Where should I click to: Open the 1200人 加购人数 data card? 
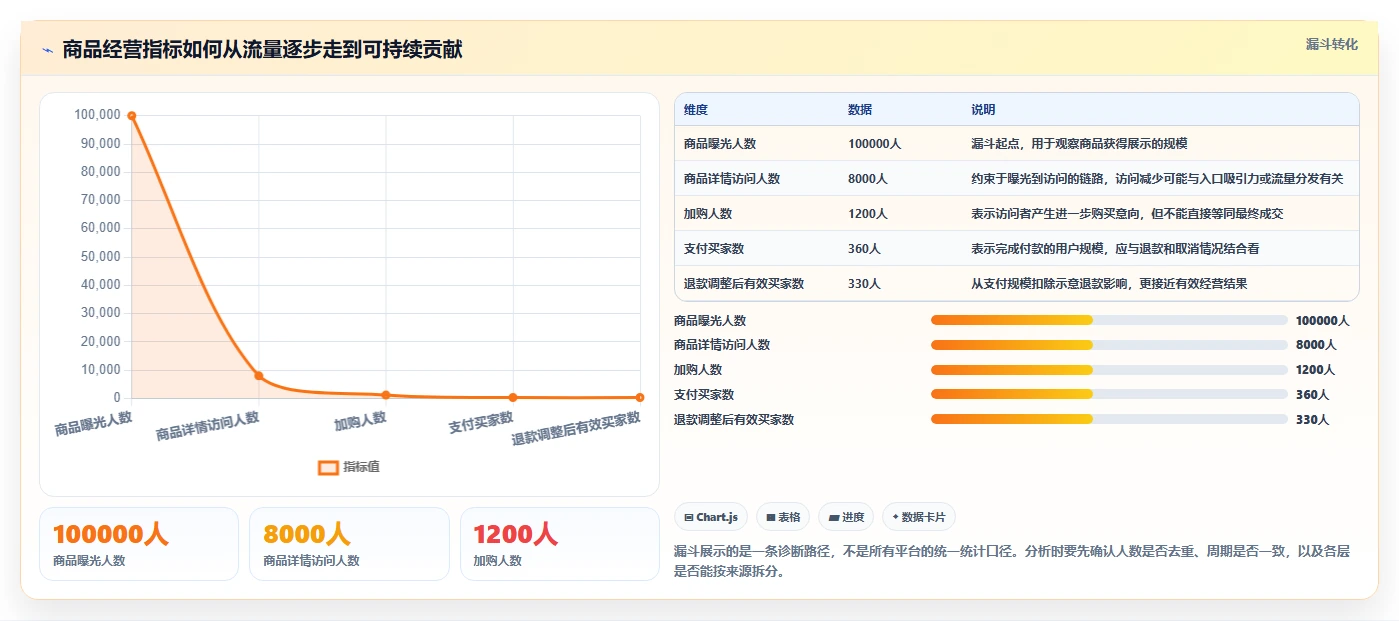559,544
